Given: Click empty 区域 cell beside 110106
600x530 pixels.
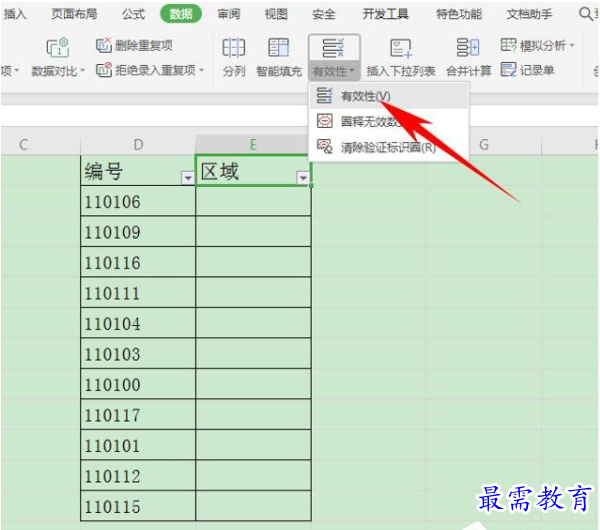Looking at the screenshot, I should click(253, 201).
